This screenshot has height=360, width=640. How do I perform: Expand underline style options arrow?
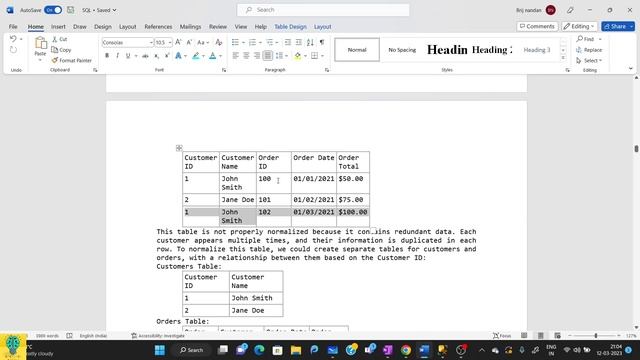click(x=136, y=56)
